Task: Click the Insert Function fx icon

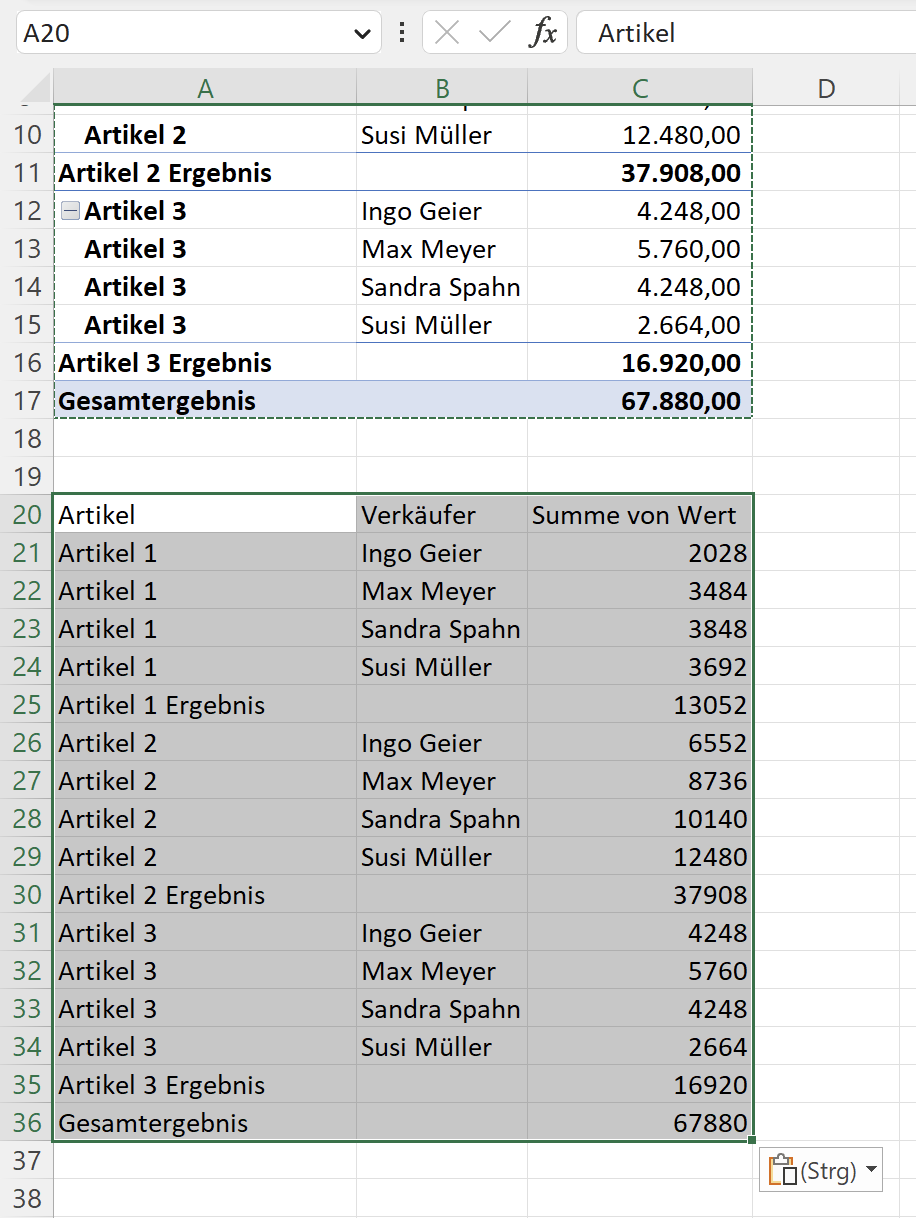Action: 543,33
